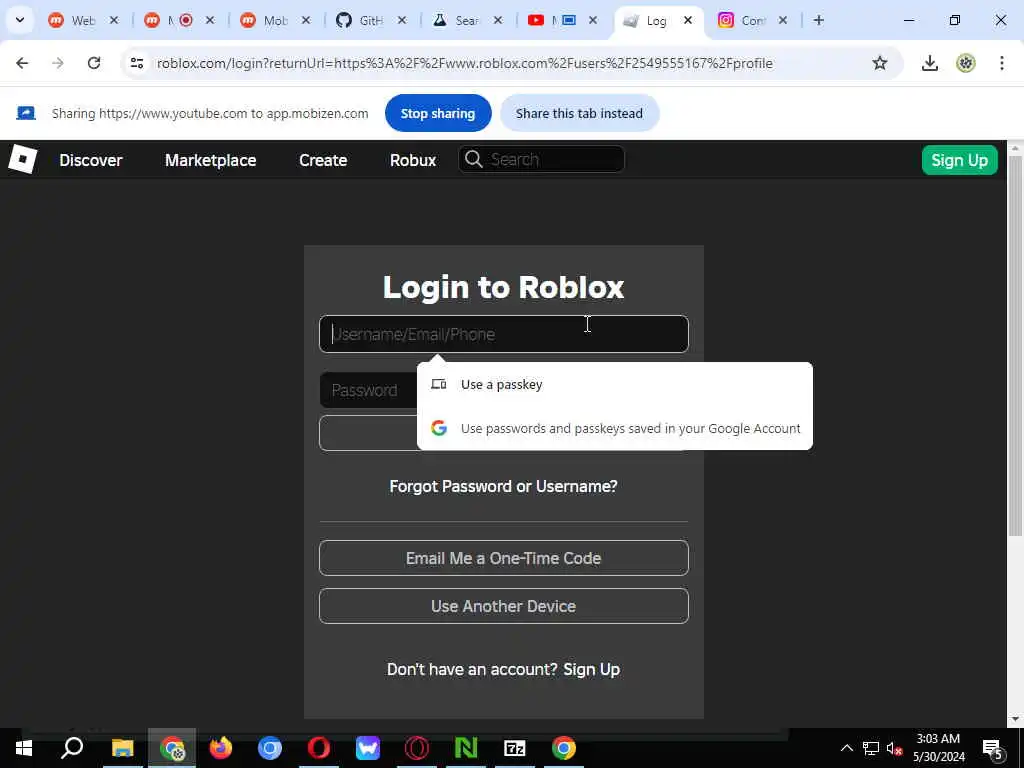Close the Roblox Login tab

click(x=688, y=20)
